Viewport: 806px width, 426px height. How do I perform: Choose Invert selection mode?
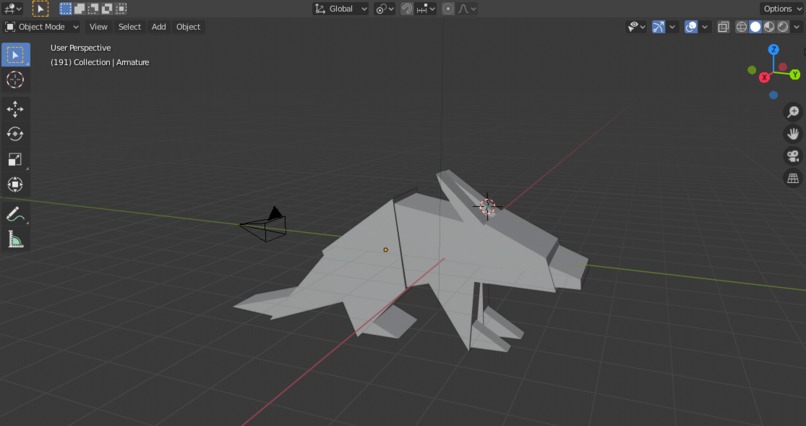coord(107,8)
